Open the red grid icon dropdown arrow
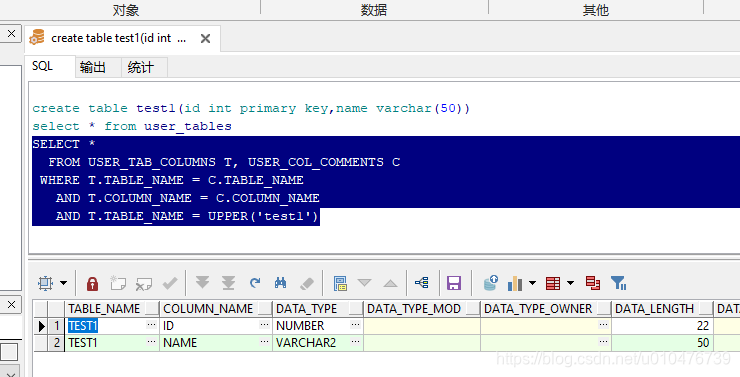 click(570, 283)
